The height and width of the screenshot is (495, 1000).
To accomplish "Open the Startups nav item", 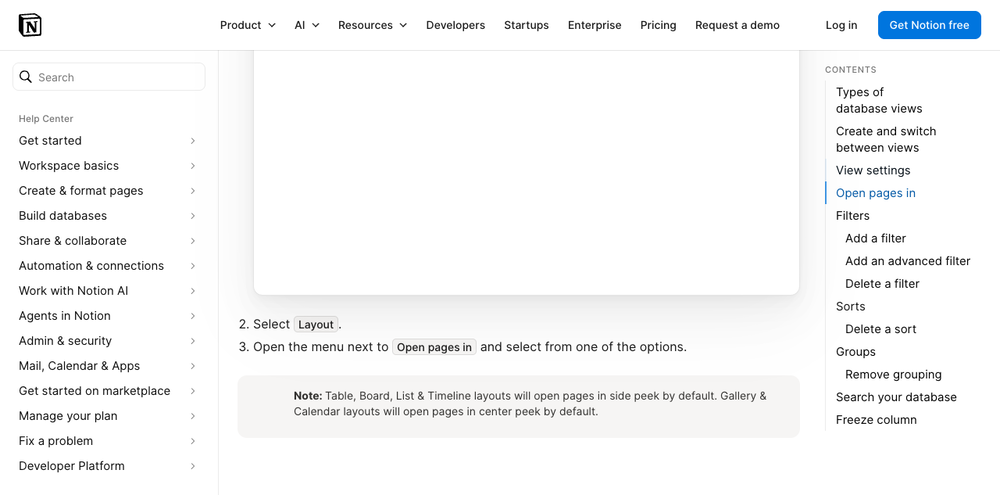I will 526,25.
